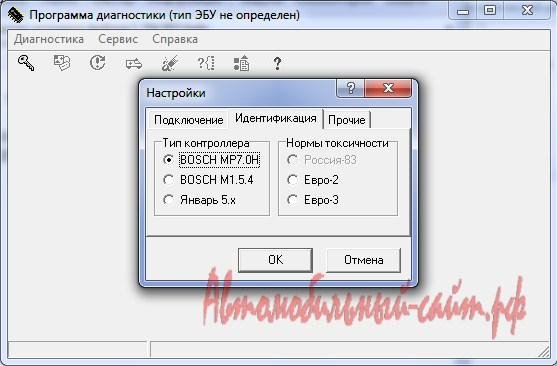
Task: Click the help question mark toolbar icon
Action: click(x=277, y=63)
